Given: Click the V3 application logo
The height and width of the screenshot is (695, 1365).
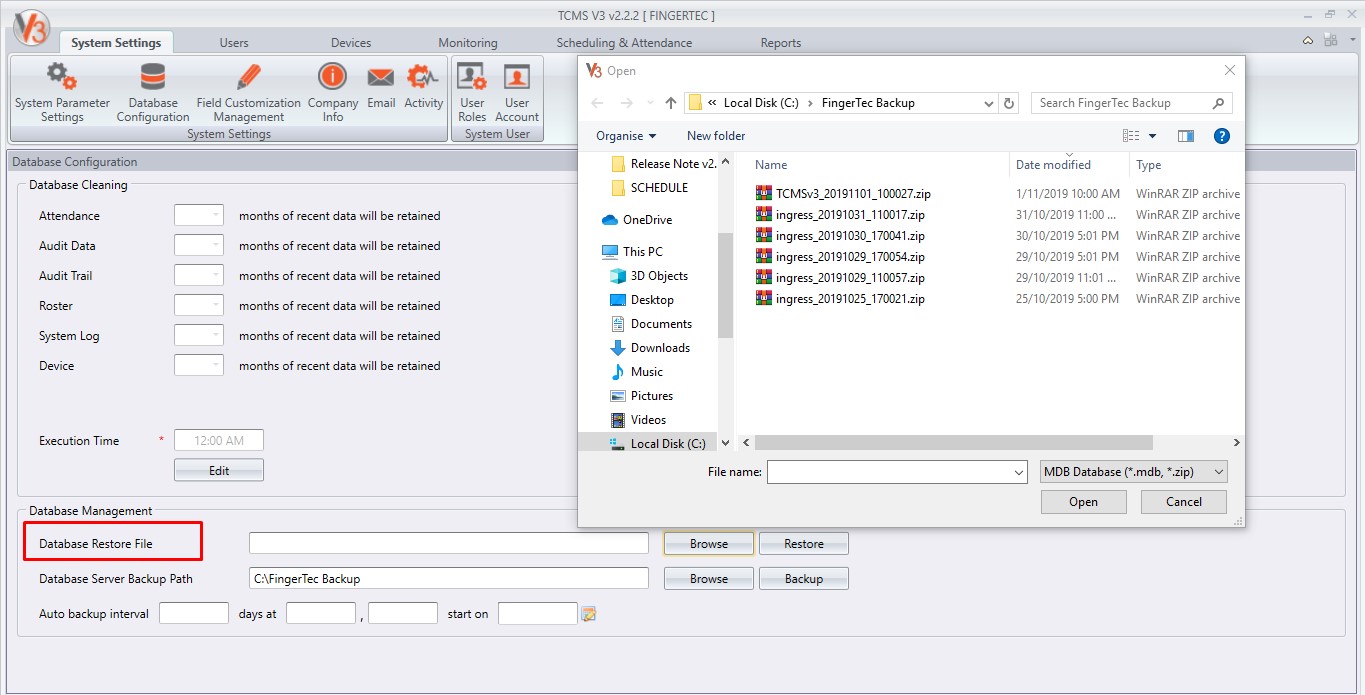Looking at the screenshot, I should pyautogui.click(x=32, y=27).
